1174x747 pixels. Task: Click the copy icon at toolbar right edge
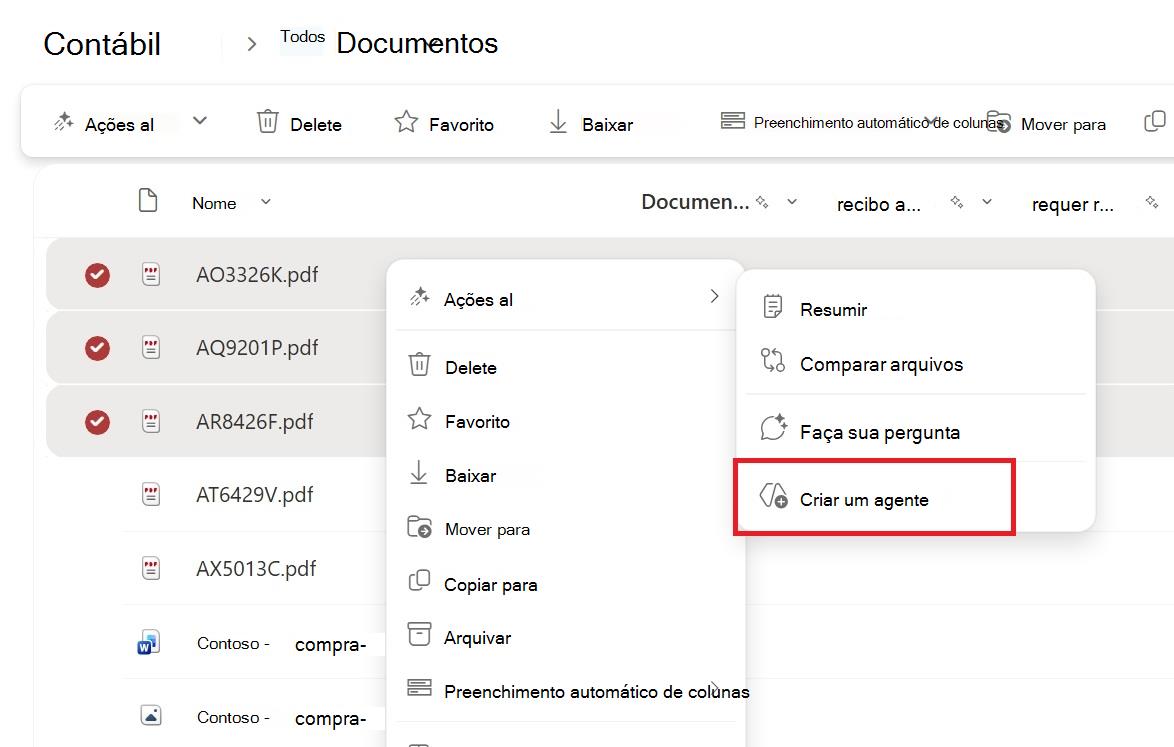(x=1155, y=121)
